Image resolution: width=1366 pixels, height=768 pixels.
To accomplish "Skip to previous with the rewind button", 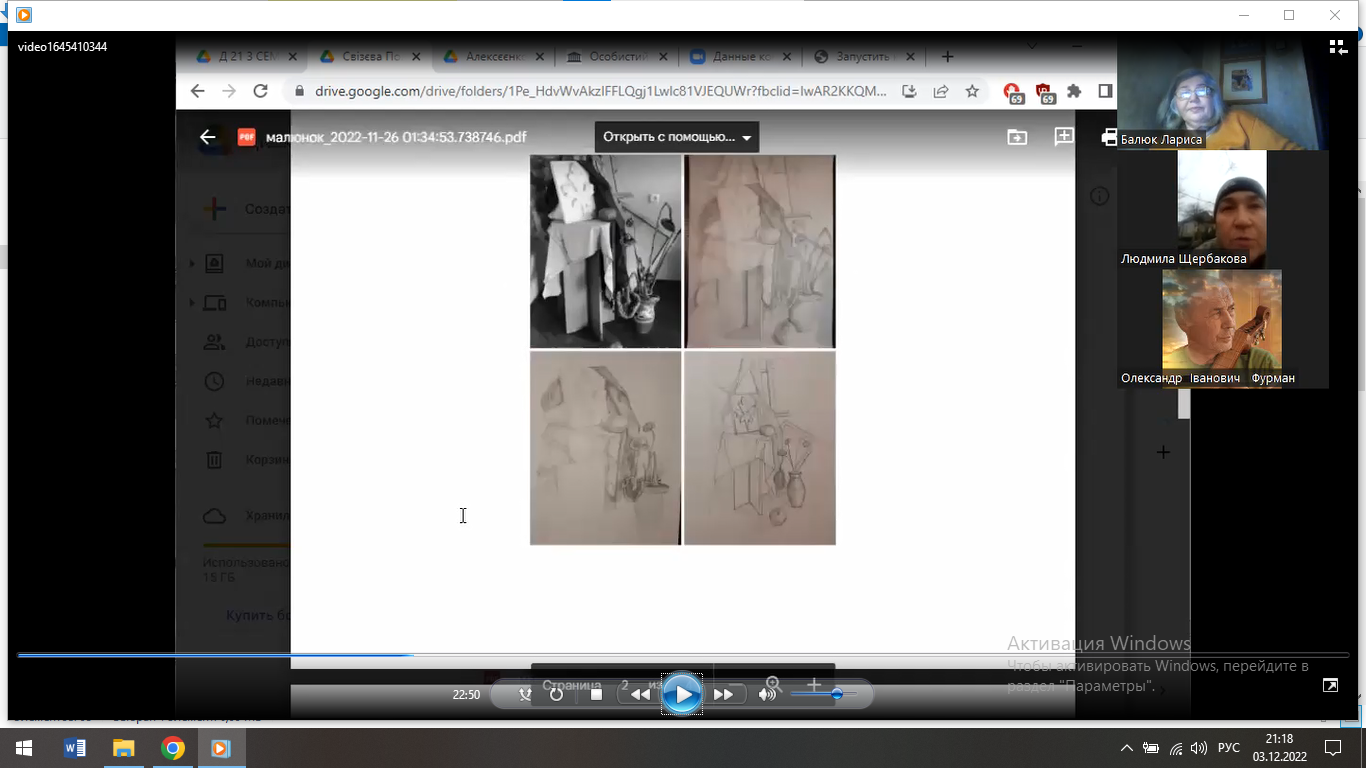I will click(640, 694).
